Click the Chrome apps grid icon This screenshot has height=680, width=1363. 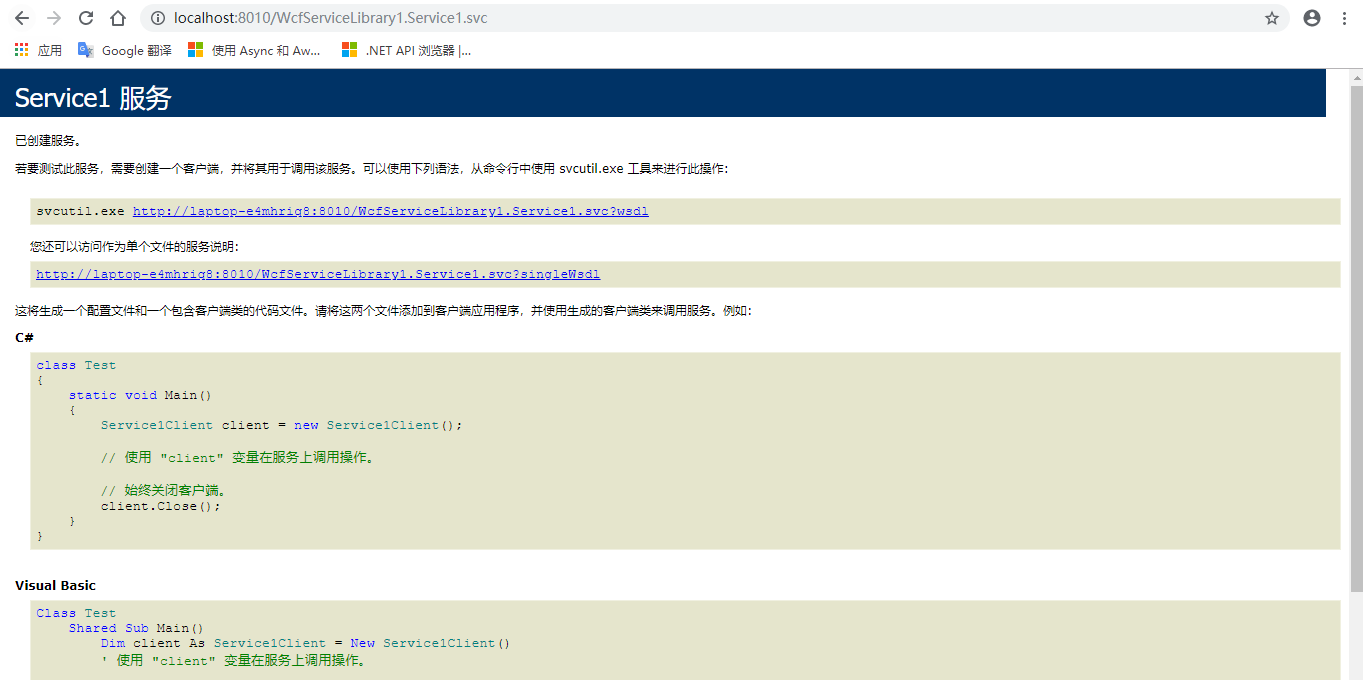[20, 49]
